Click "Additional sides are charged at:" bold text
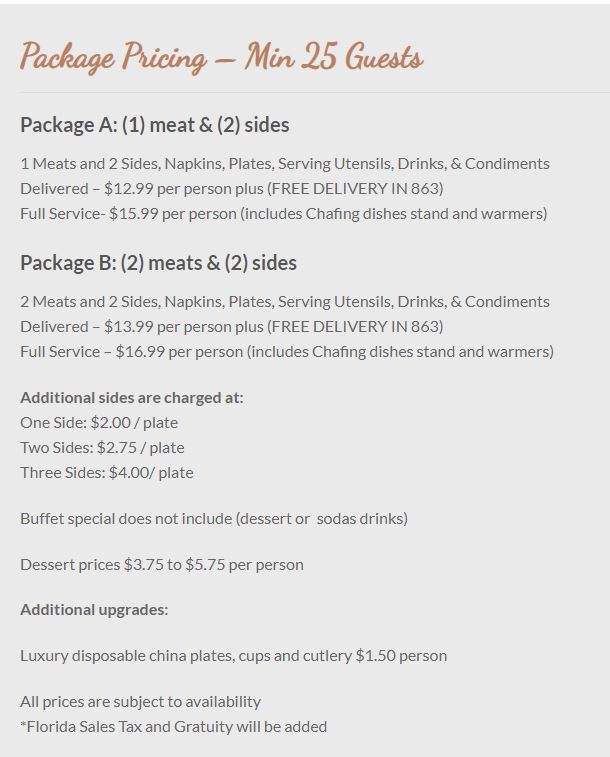Viewport: 610px width, 757px height. pos(131,397)
